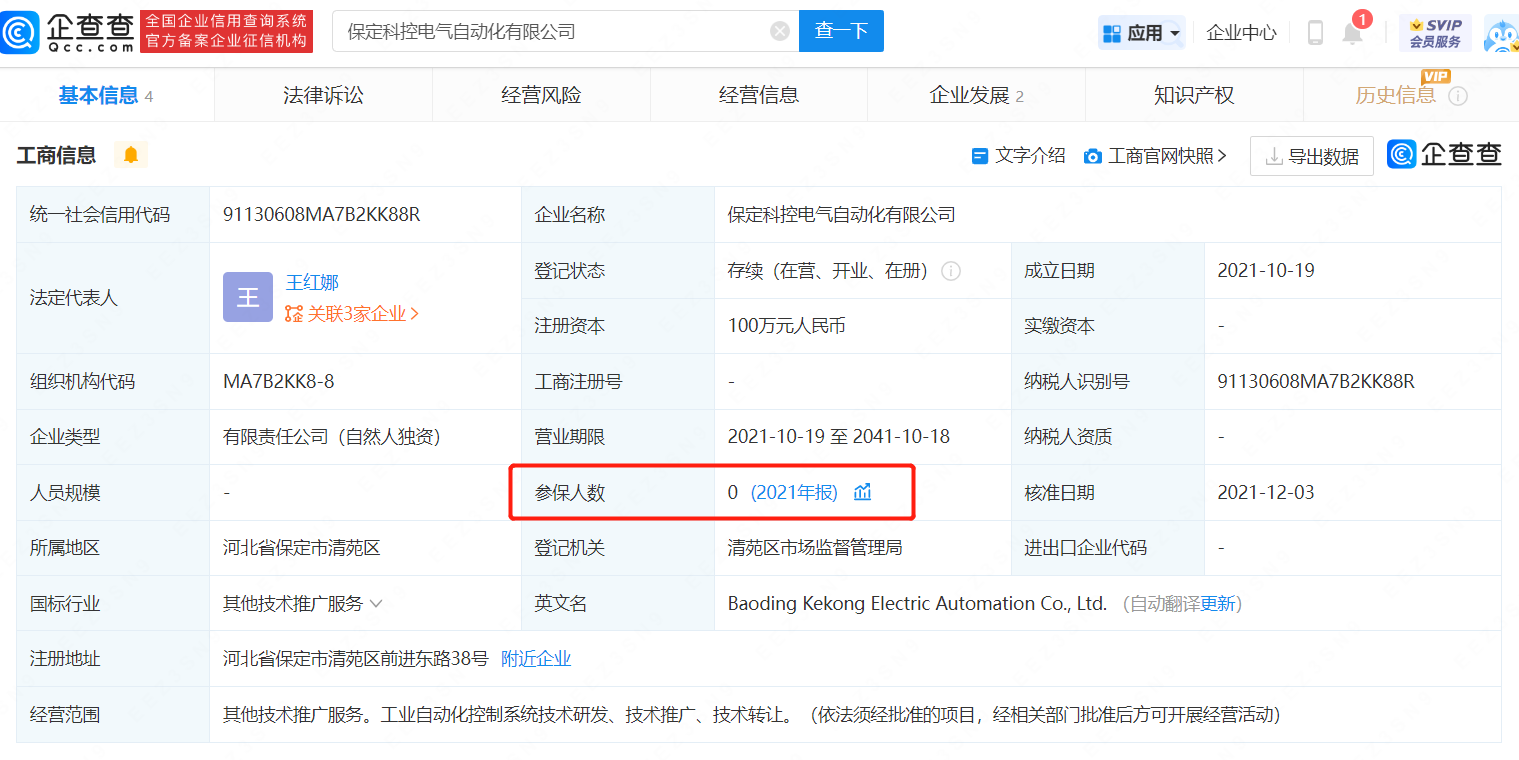Click the 企业名称 value 保定科控电气自动化有限公司
Viewport: 1519px width, 760px height.
pos(841,215)
